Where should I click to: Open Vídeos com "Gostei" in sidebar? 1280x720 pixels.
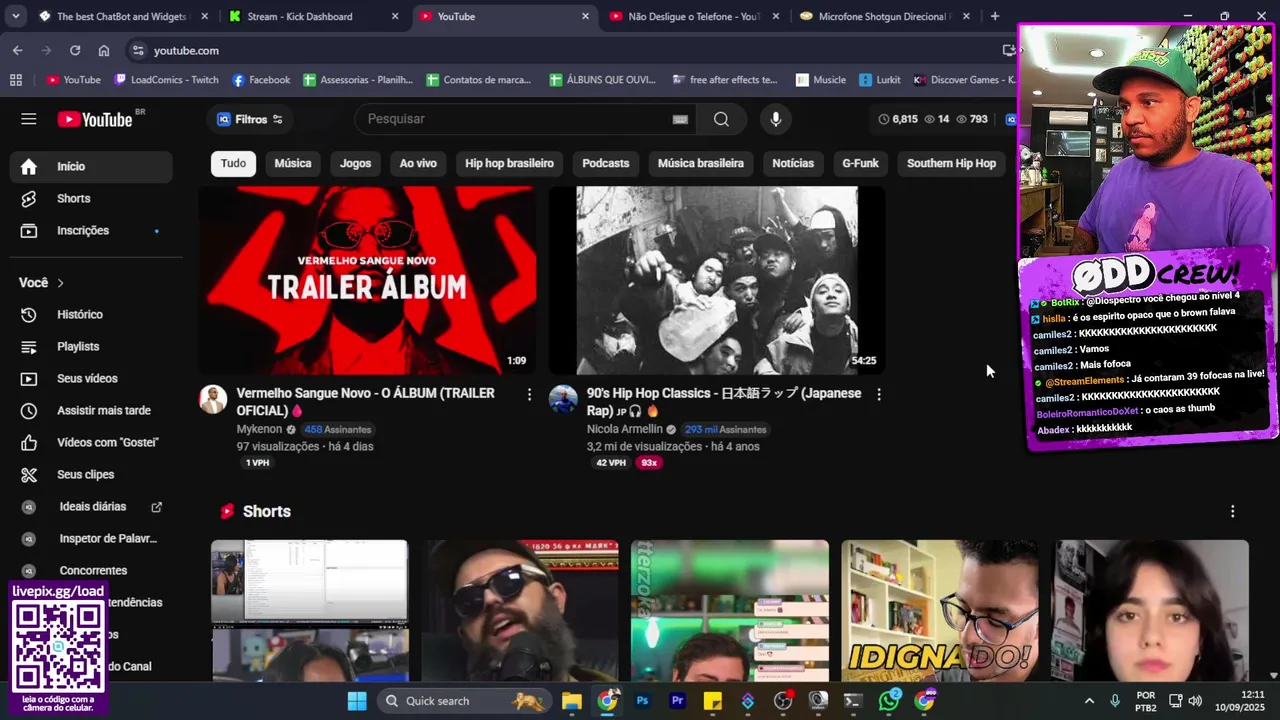pyautogui.click(x=91, y=443)
